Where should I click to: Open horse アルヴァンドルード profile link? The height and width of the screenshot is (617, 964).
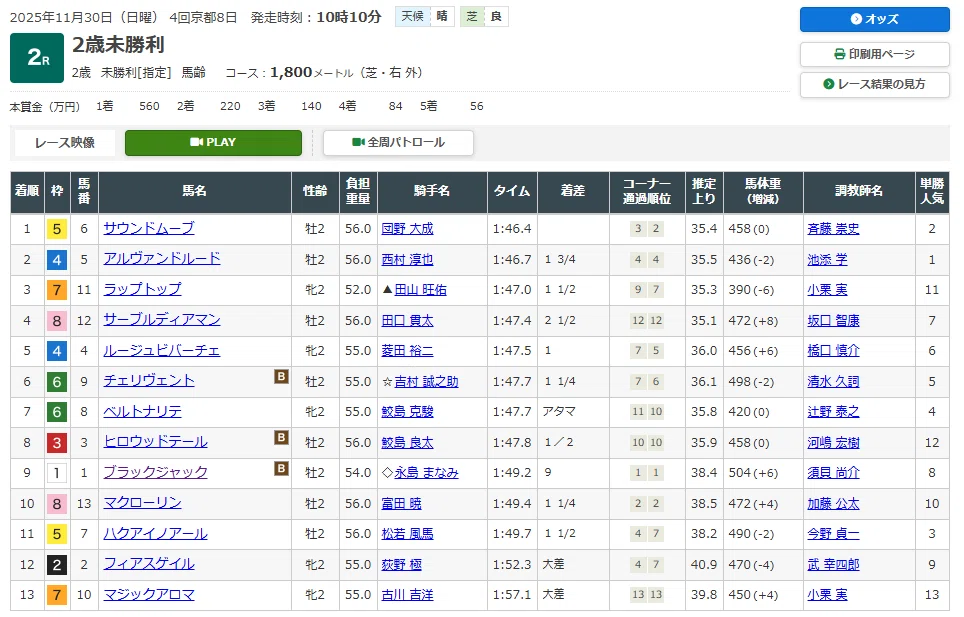point(162,259)
